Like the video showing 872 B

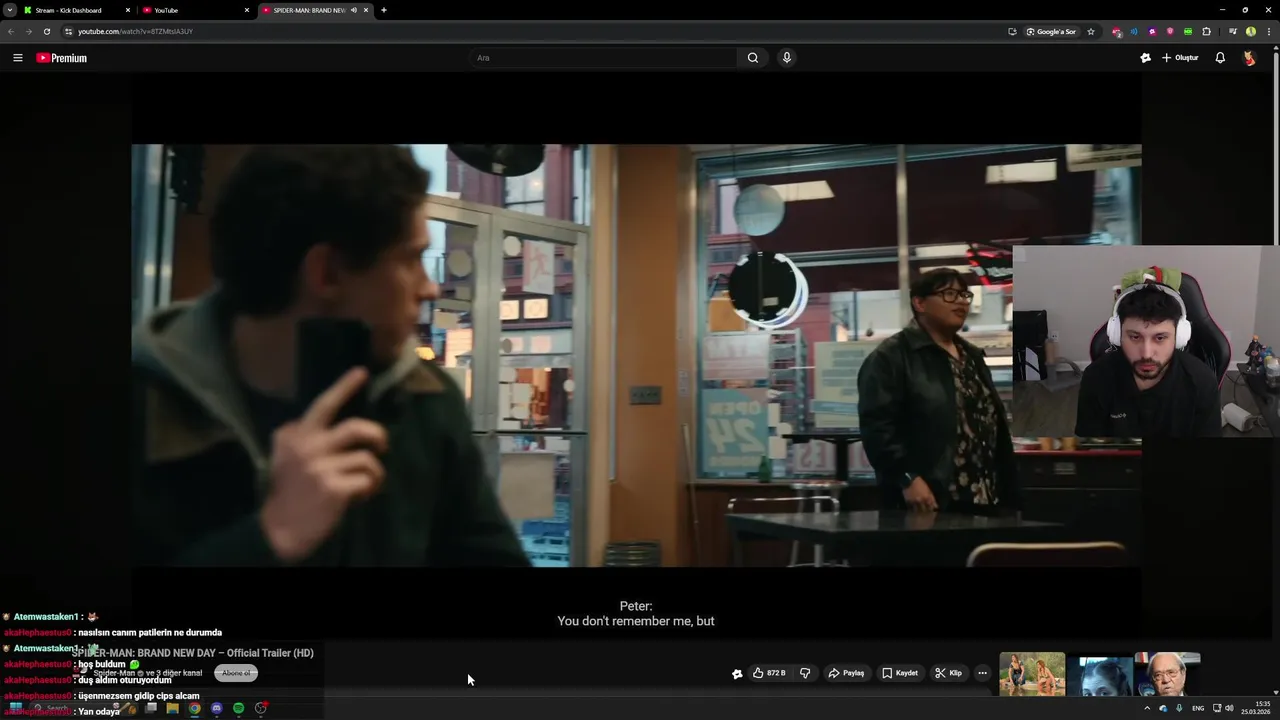769,673
